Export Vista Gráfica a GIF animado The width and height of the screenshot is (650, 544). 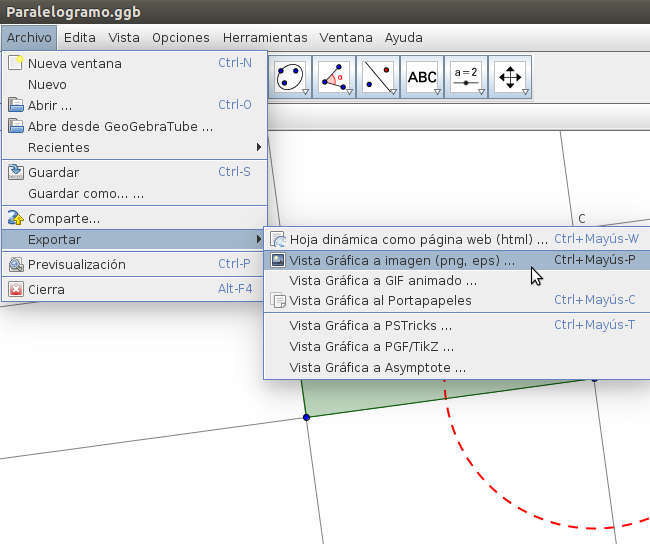458,280
